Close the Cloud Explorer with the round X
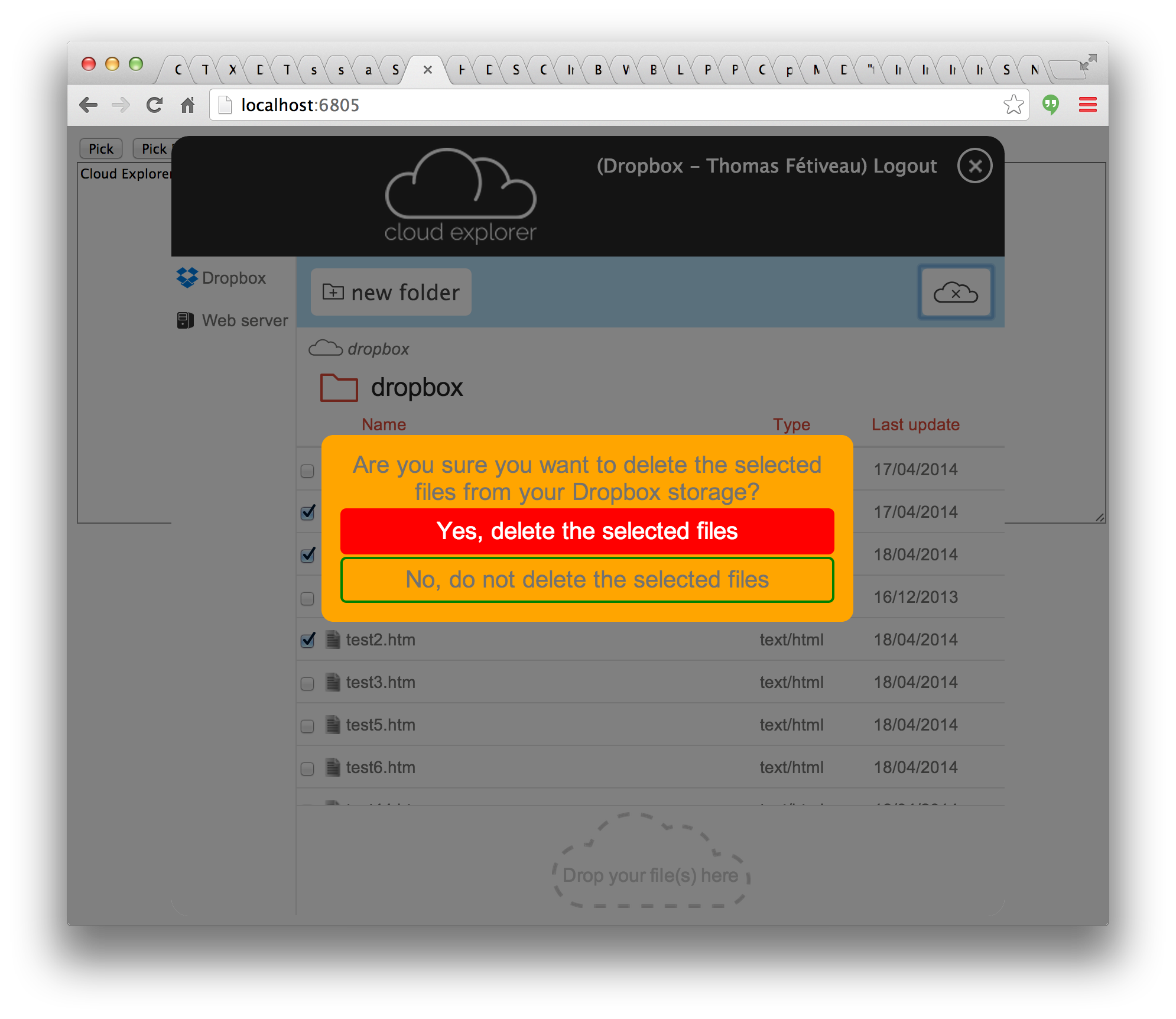Image resolution: width=1176 pixels, height=1019 pixels. point(974,165)
